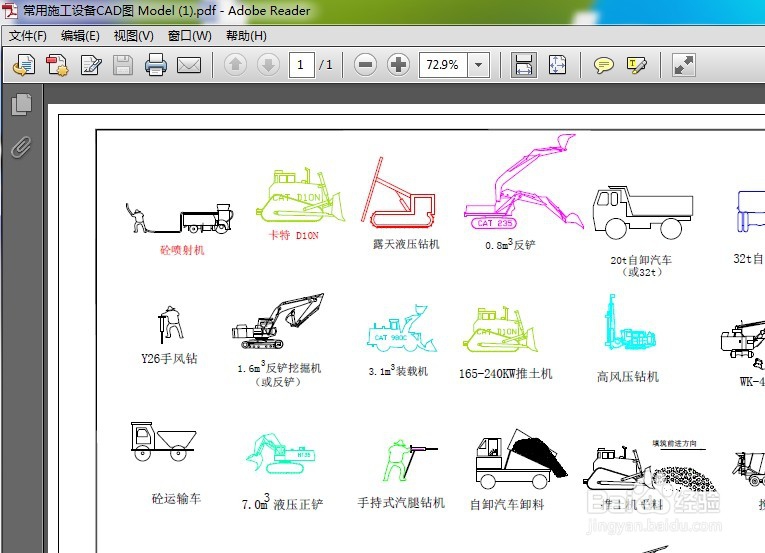Click the page number field
Image resolution: width=765 pixels, height=553 pixels.
coord(301,64)
